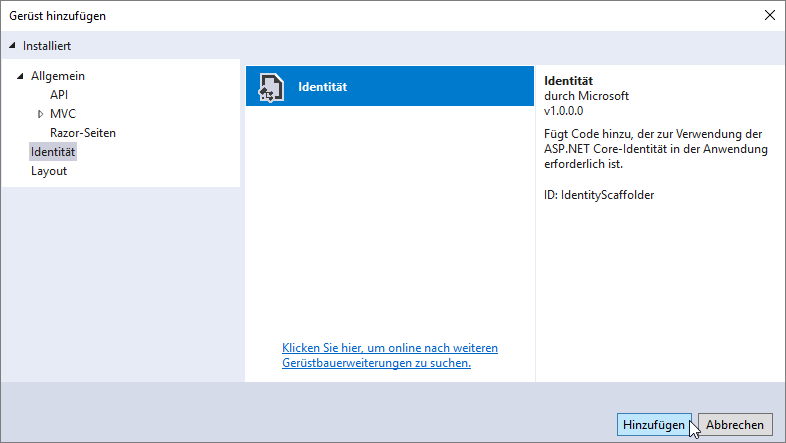This screenshot has height=443, width=786.
Task: Expand the MVC tree node arrow
Action: point(40,114)
